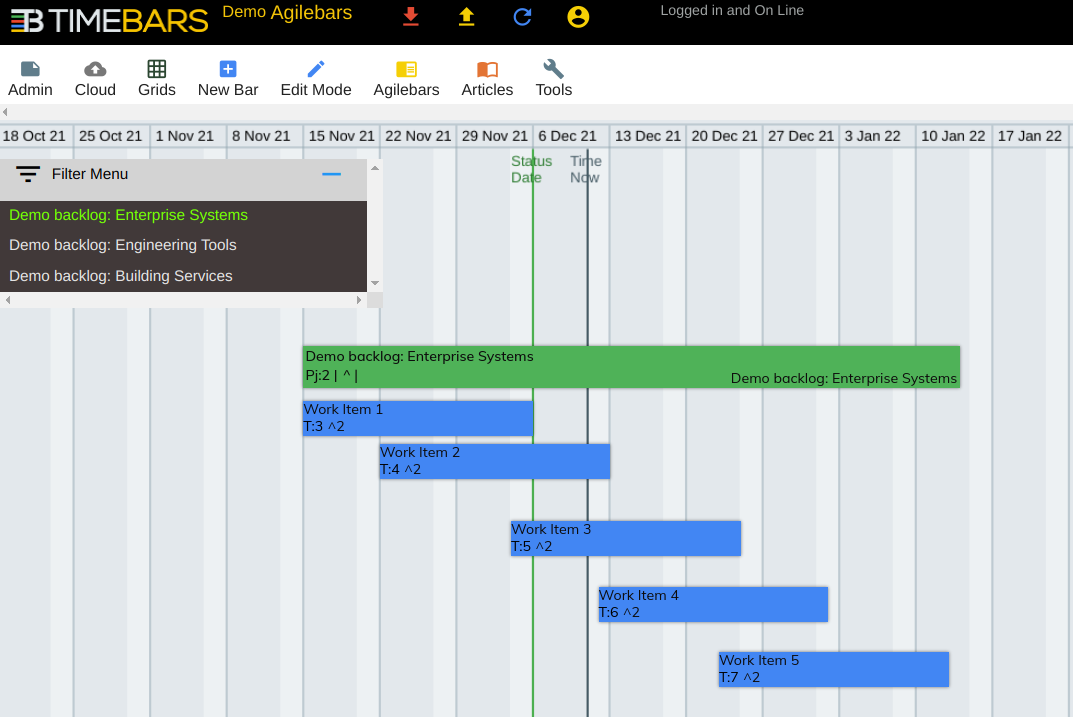Open the Cloud toolbar item
Screen dimensions: 1073x717
point(95,78)
